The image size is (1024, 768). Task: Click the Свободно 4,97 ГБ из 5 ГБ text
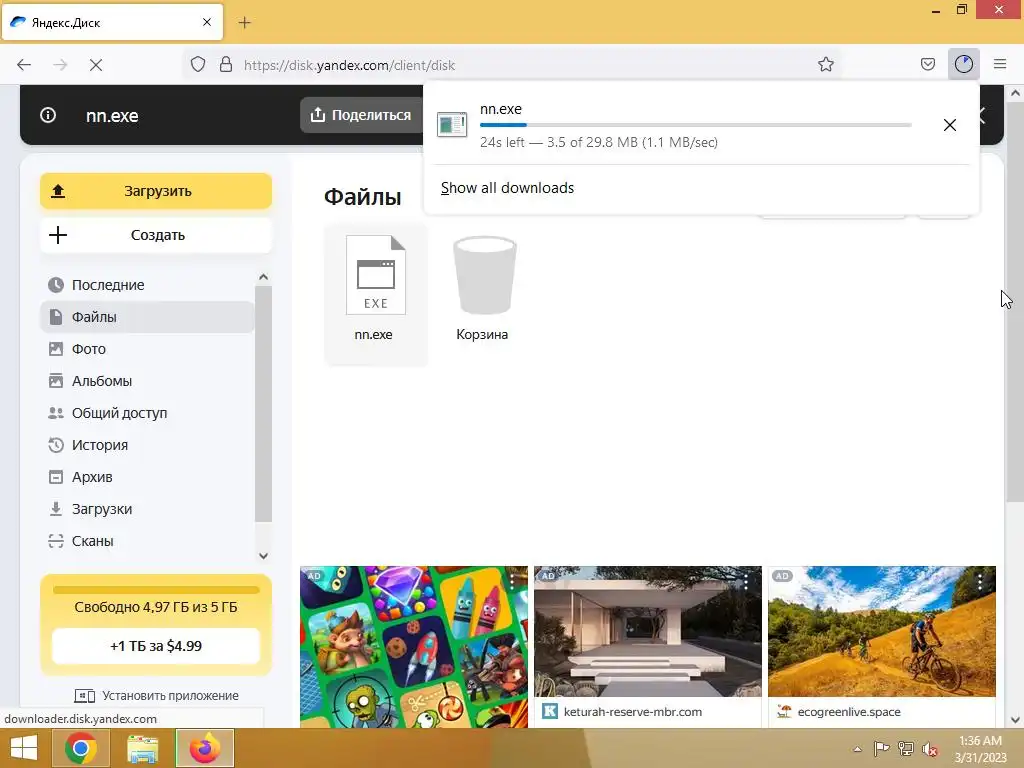(x=156, y=607)
